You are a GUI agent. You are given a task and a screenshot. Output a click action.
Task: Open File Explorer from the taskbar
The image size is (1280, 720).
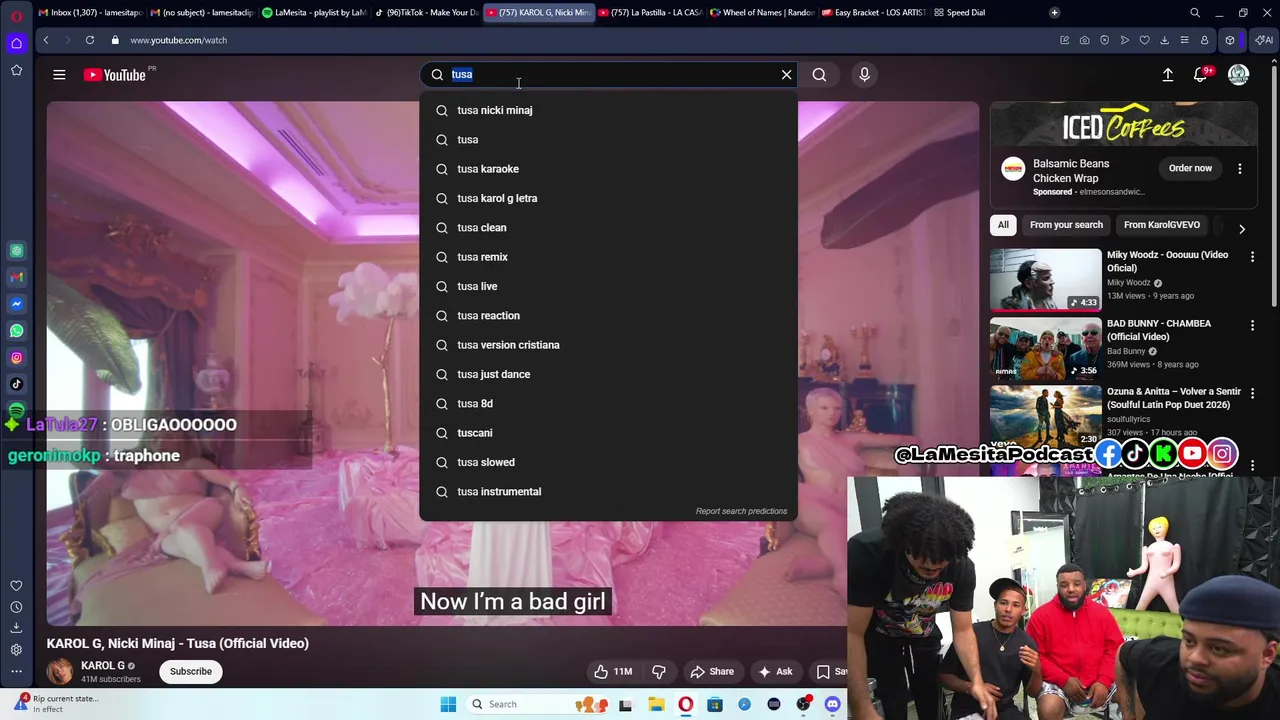point(656,704)
